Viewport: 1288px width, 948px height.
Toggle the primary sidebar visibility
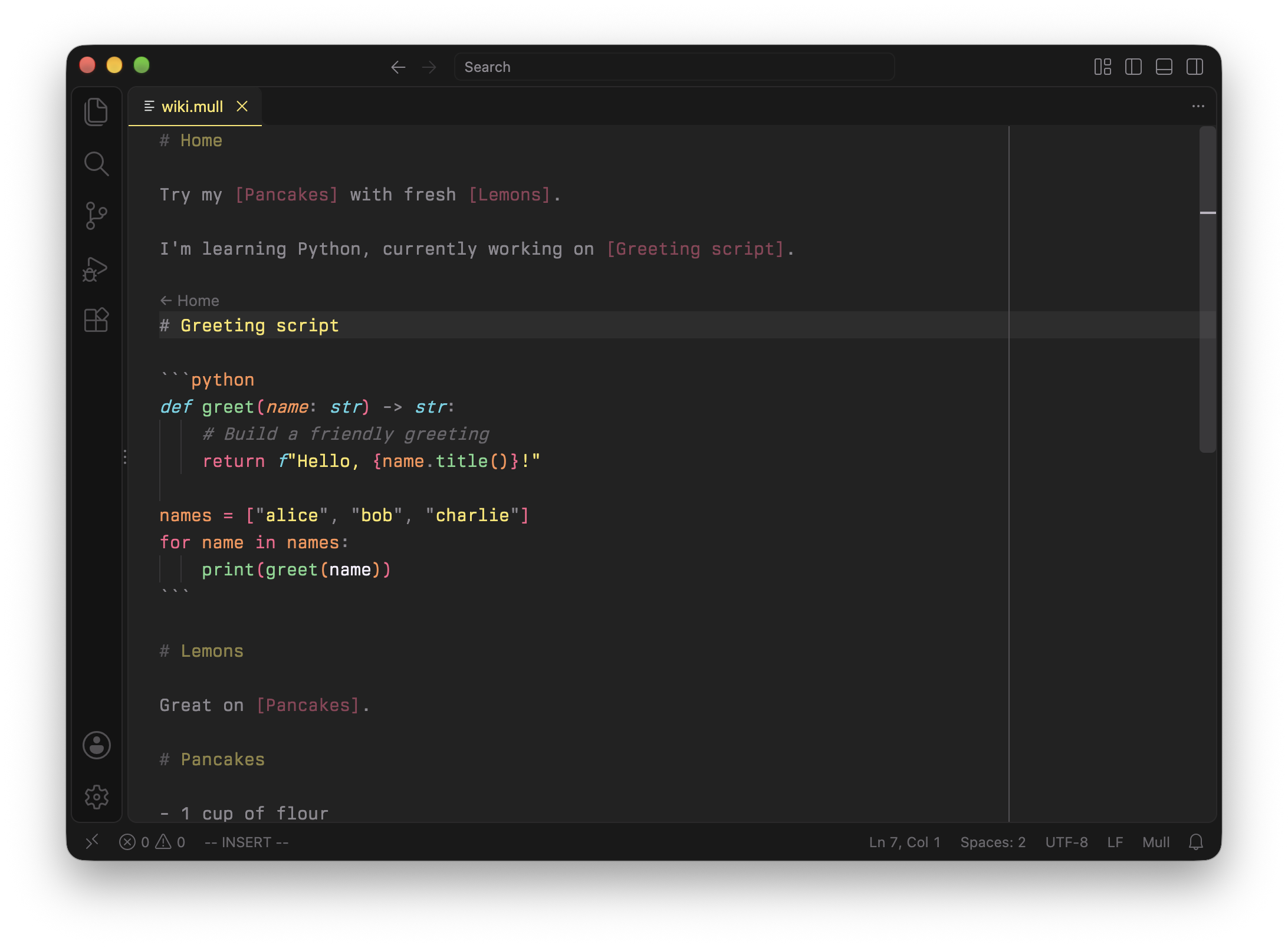pos(1133,67)
